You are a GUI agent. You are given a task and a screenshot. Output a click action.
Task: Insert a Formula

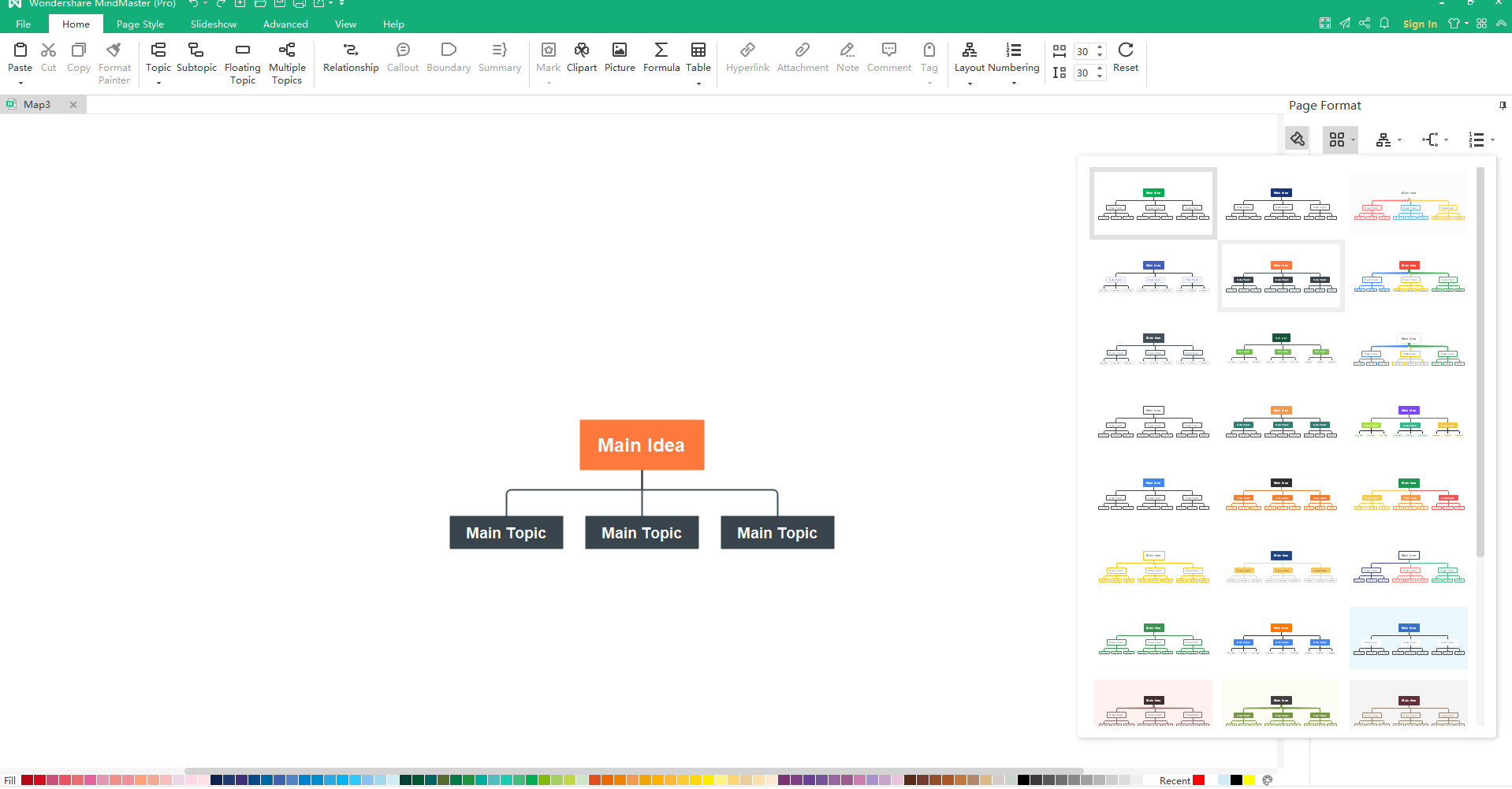pos(661,58)
